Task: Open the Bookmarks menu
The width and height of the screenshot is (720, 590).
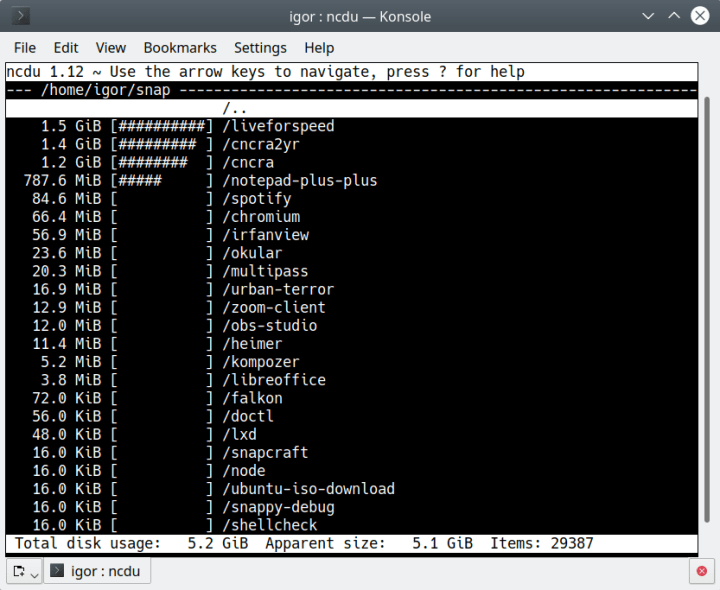Action: tap(180, 48)
